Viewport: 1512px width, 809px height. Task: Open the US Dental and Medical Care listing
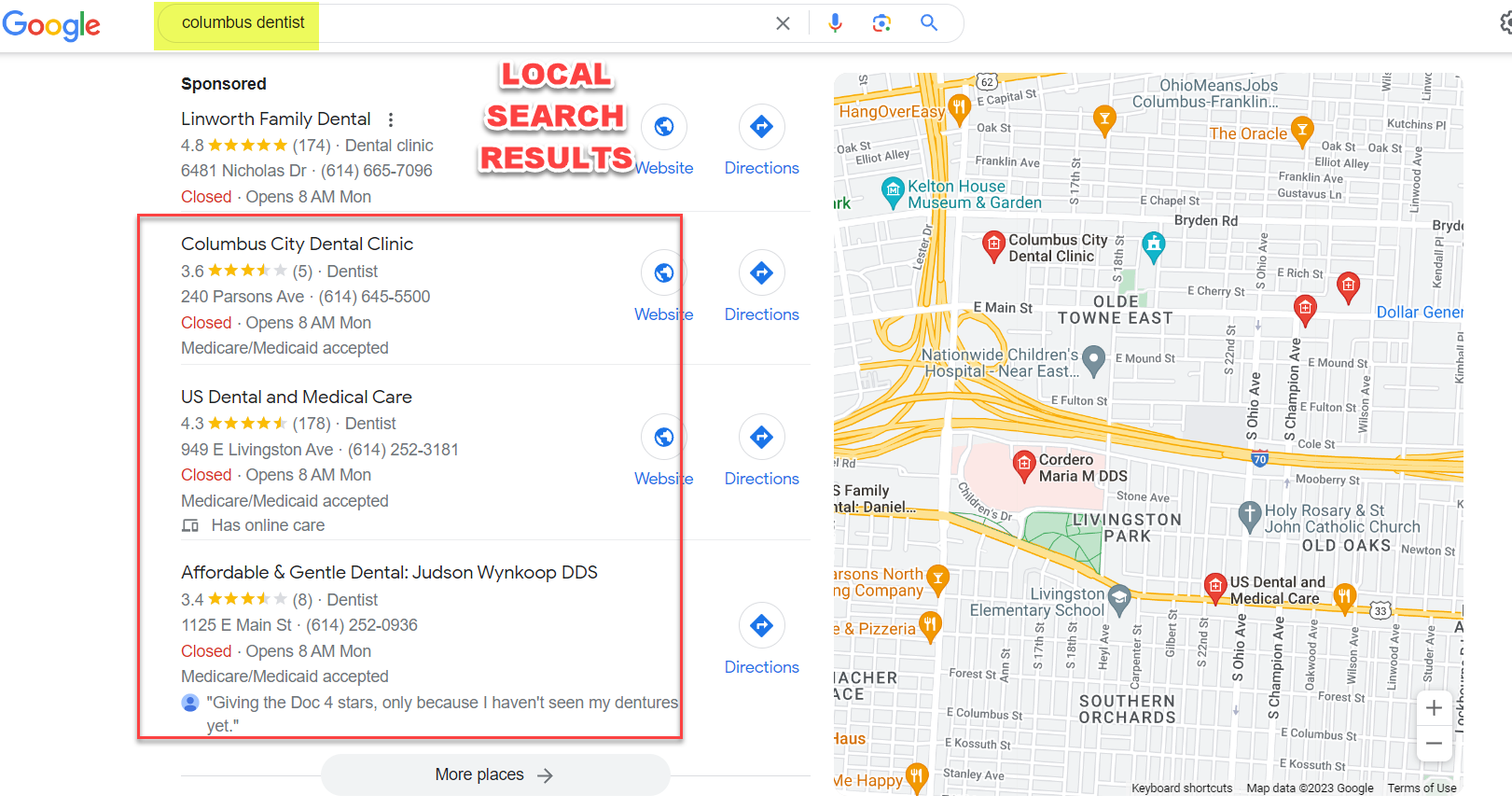(x=297, y=398)
